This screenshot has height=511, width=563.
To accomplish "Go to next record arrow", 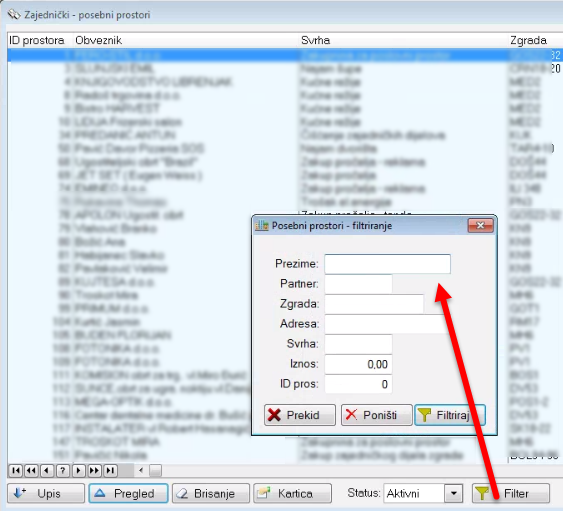I will click(79, 470).
